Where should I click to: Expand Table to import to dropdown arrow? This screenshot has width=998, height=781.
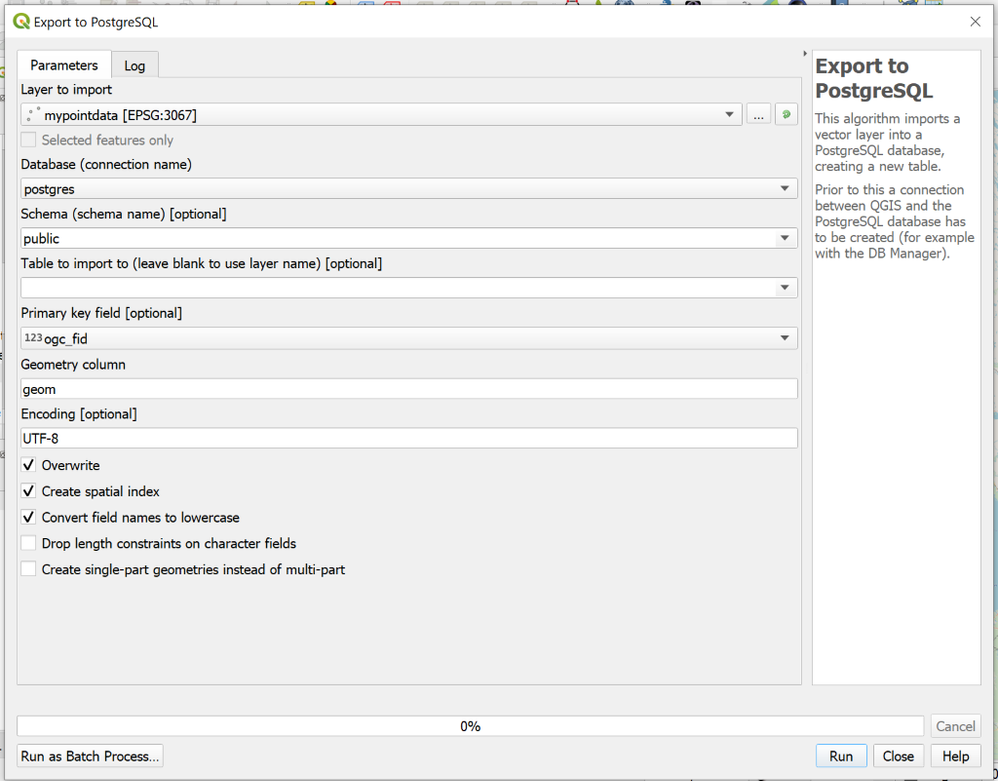(x=785, y=288)
